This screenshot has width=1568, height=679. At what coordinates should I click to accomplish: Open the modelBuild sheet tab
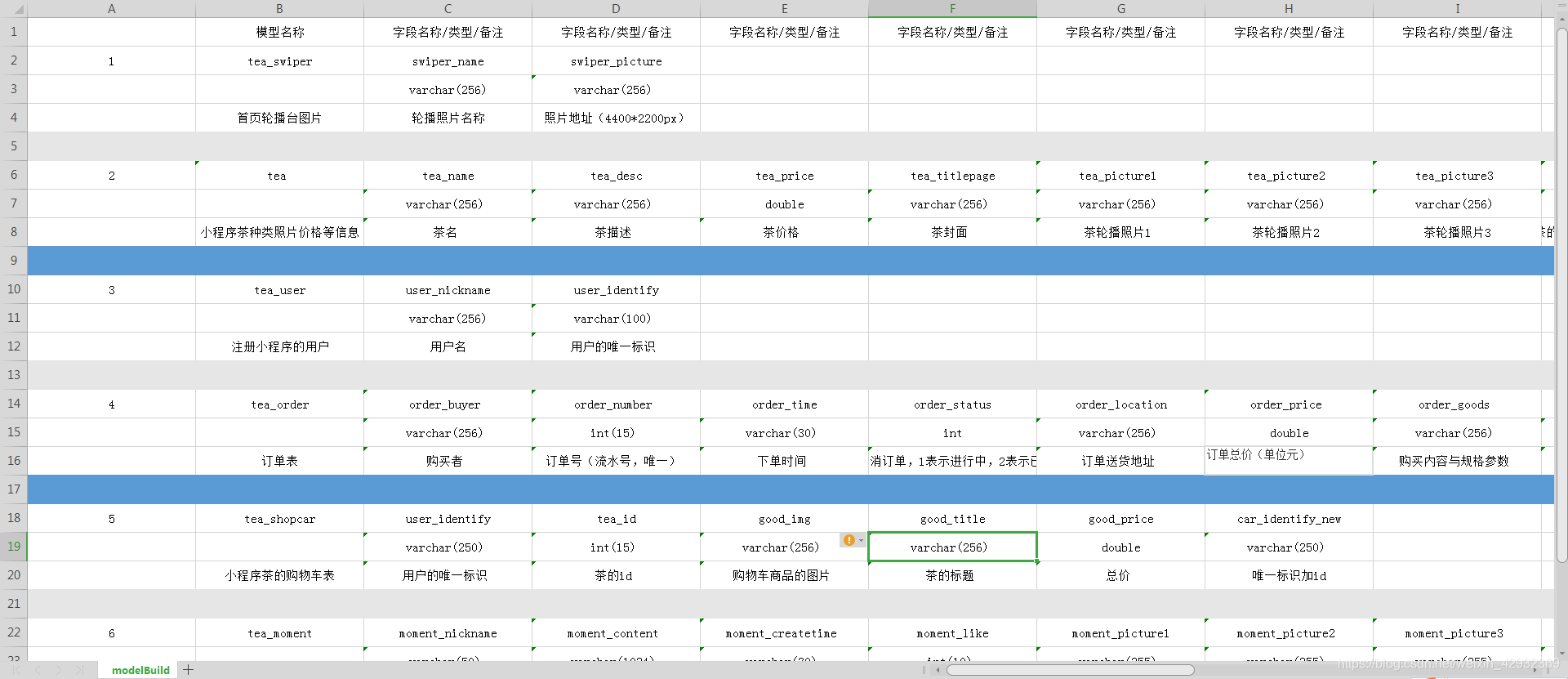[x=140, y=670]
